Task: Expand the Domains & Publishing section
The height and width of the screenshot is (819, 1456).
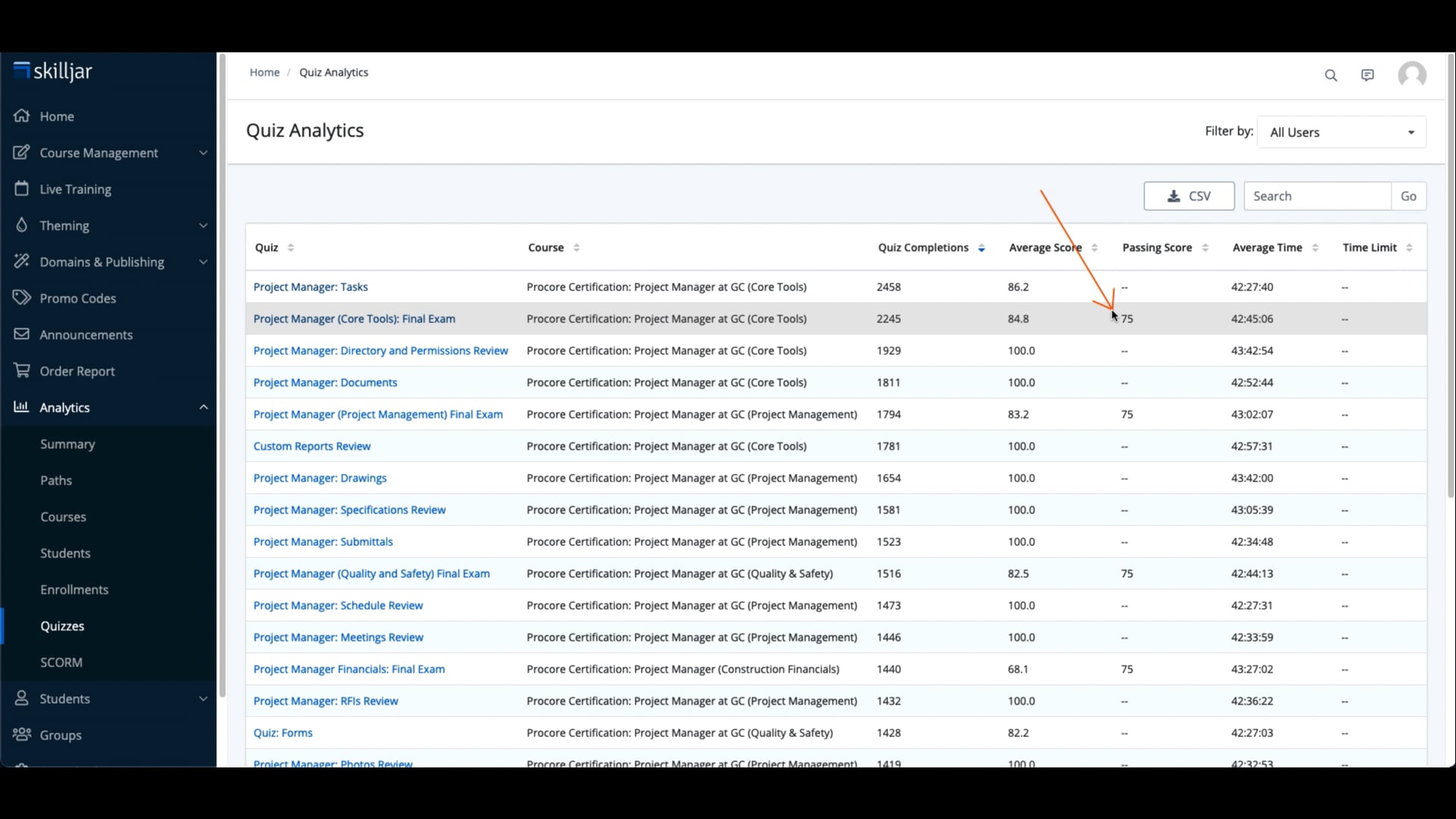Action: pos(203,262)
